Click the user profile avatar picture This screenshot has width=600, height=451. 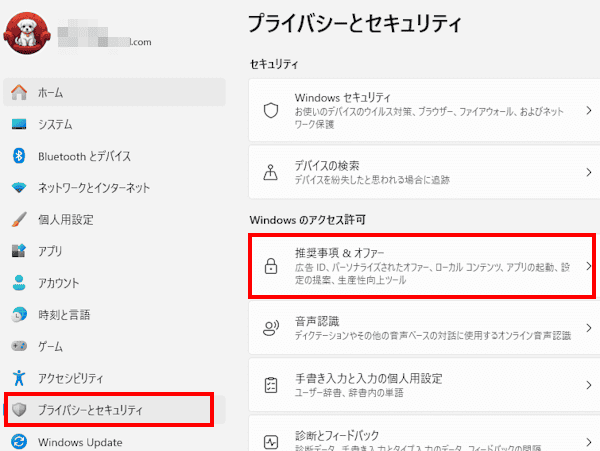(x=27, y=33)
